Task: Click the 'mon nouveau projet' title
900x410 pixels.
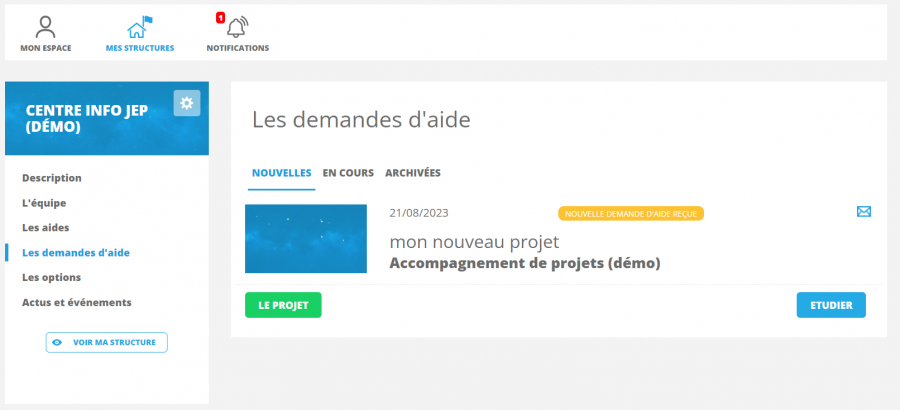Action: tap(474, 242)
